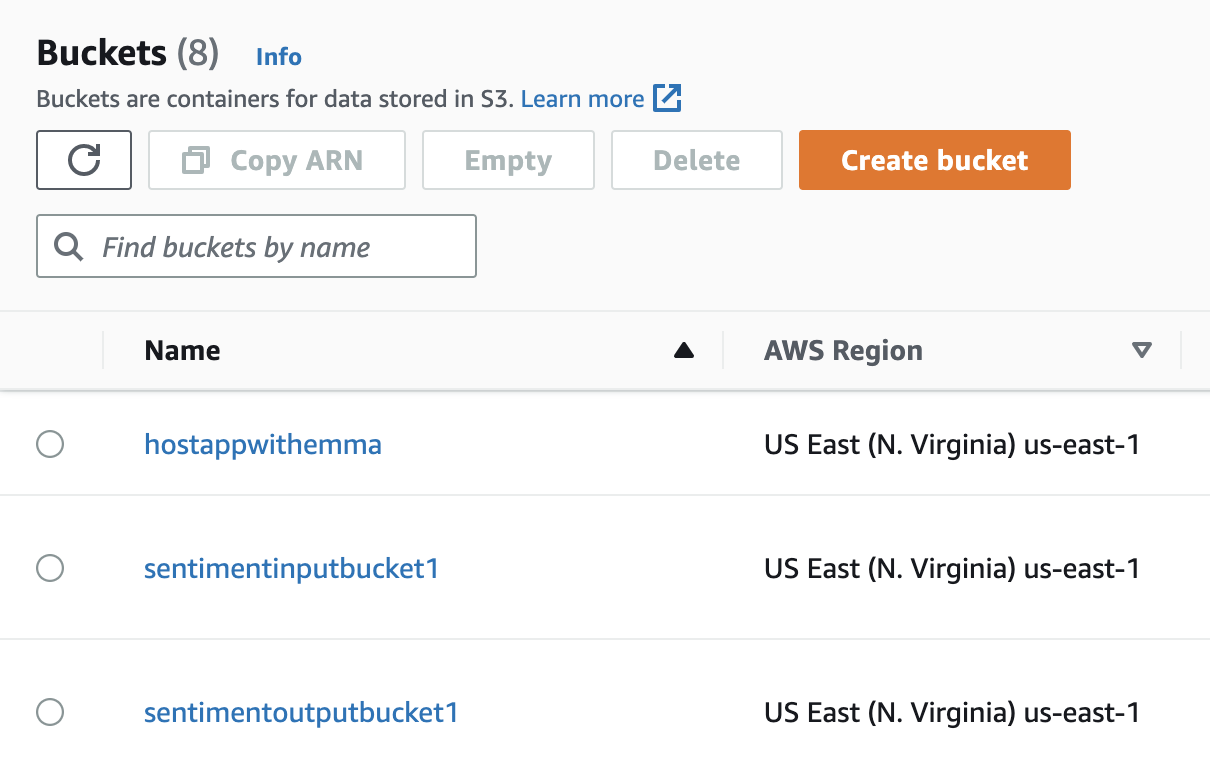The height and width of the screenshot is (776, 1210).
Task: Follow the Learn more link about S3
Action: point(581,98)
